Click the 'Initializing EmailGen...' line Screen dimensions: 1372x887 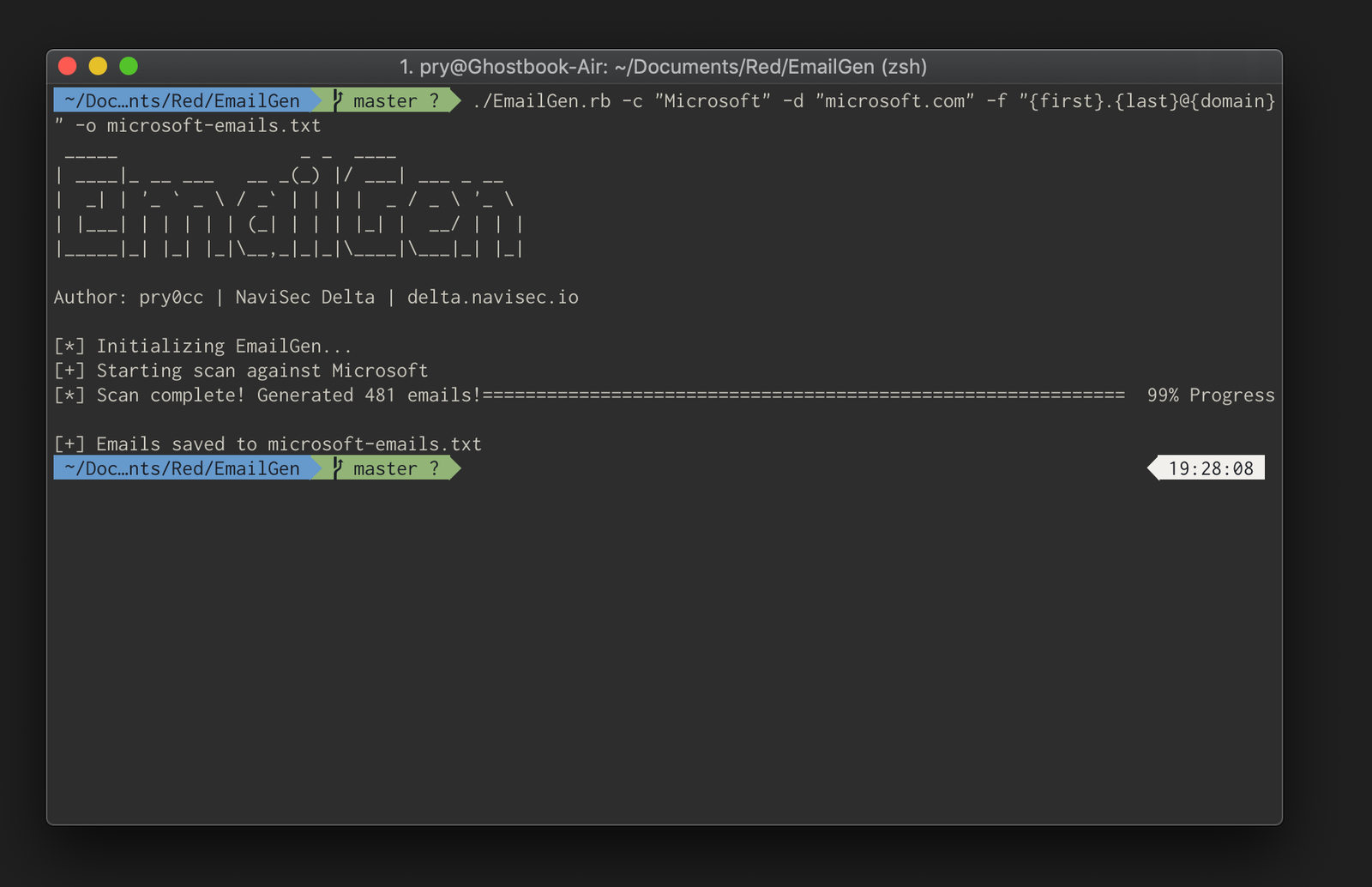coord(203,347)
